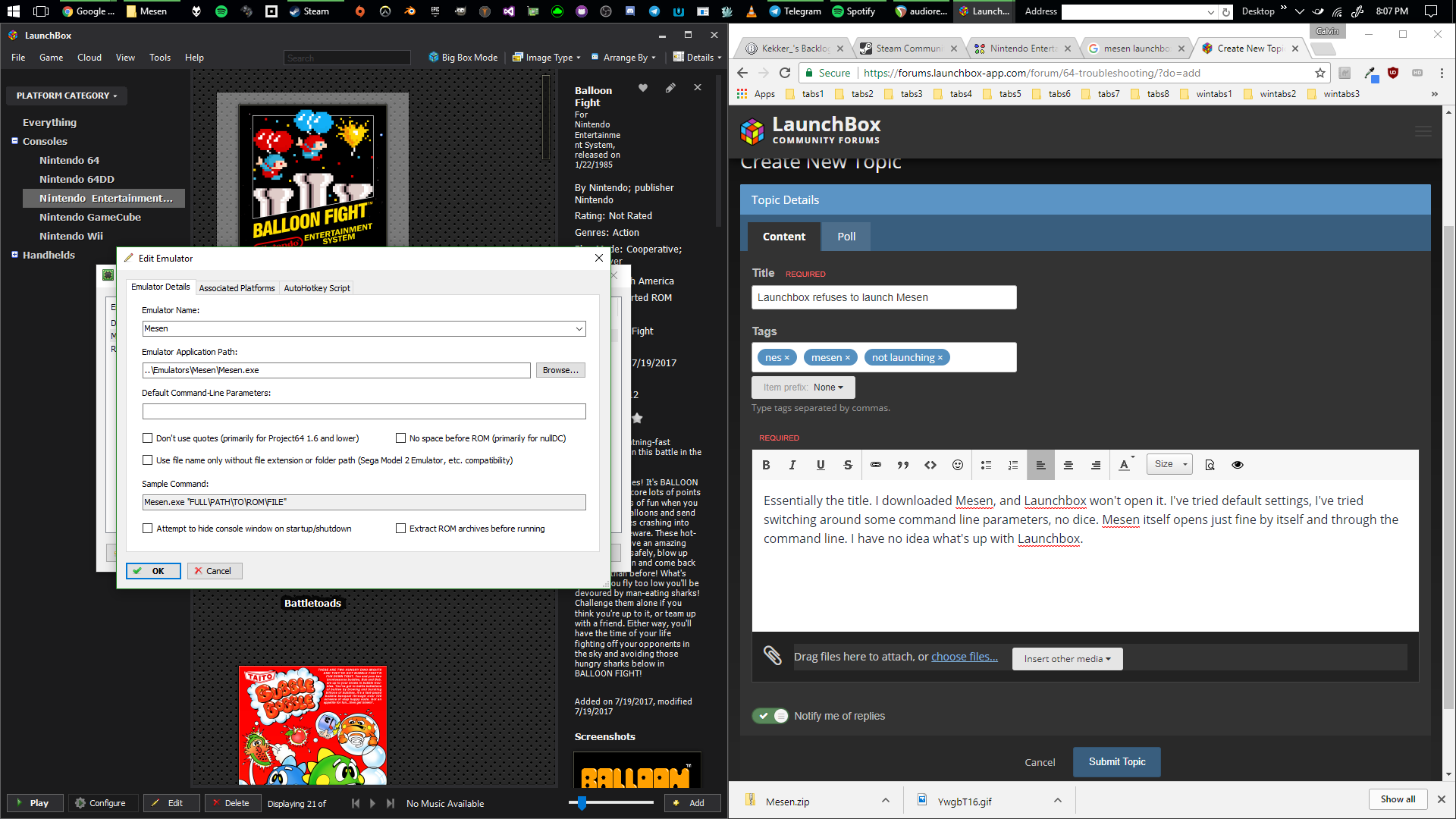Center-align the editor text
Screen dimensions: 1456x819
point(1068,465)
